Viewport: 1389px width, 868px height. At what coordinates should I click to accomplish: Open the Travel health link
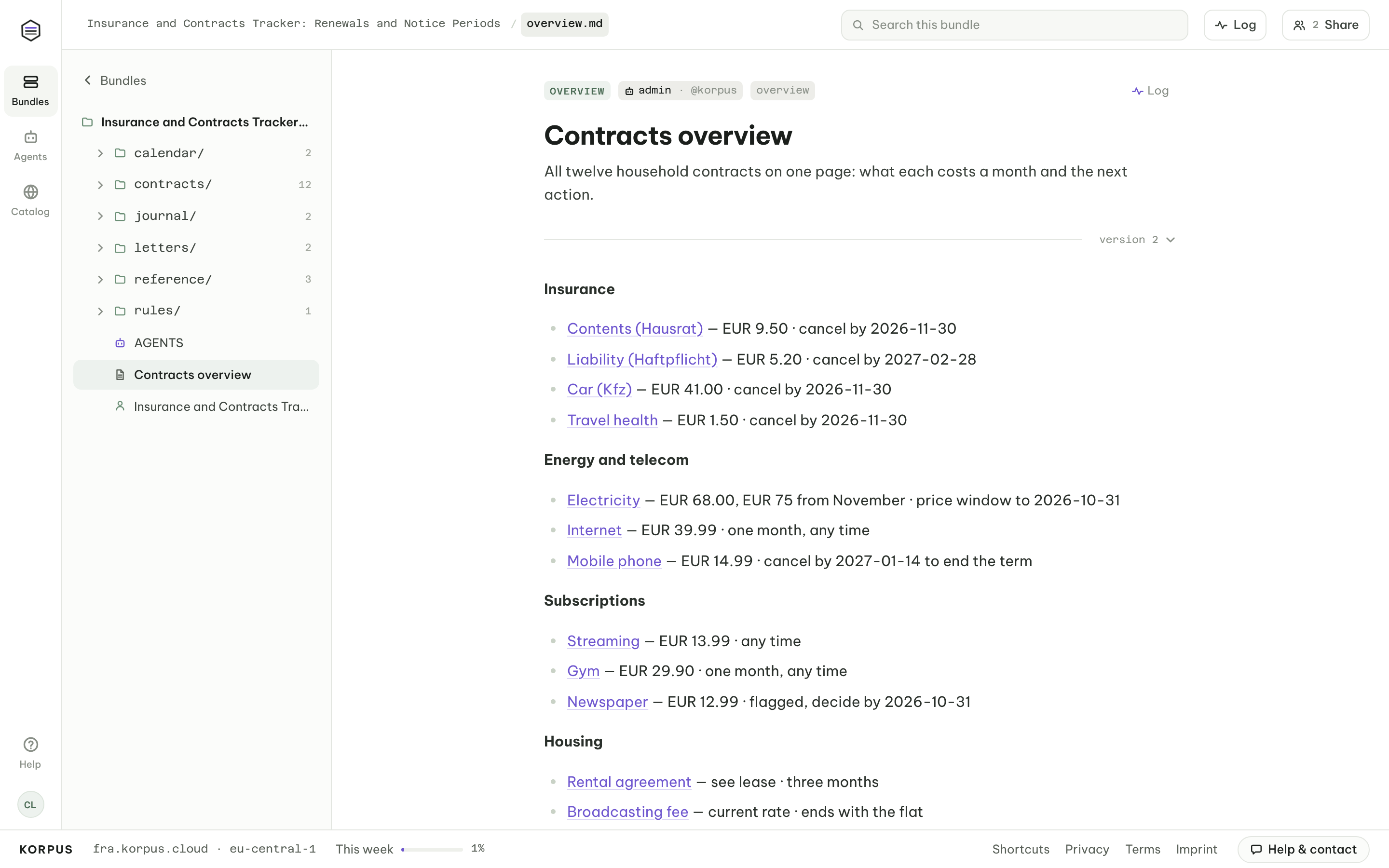613,421
